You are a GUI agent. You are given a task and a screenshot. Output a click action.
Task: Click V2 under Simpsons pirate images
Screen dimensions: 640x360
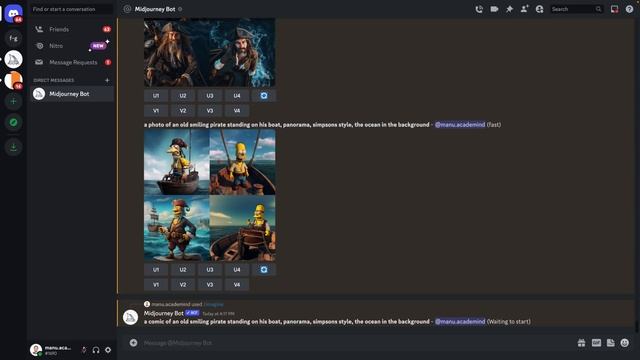[x=183, y=284]
